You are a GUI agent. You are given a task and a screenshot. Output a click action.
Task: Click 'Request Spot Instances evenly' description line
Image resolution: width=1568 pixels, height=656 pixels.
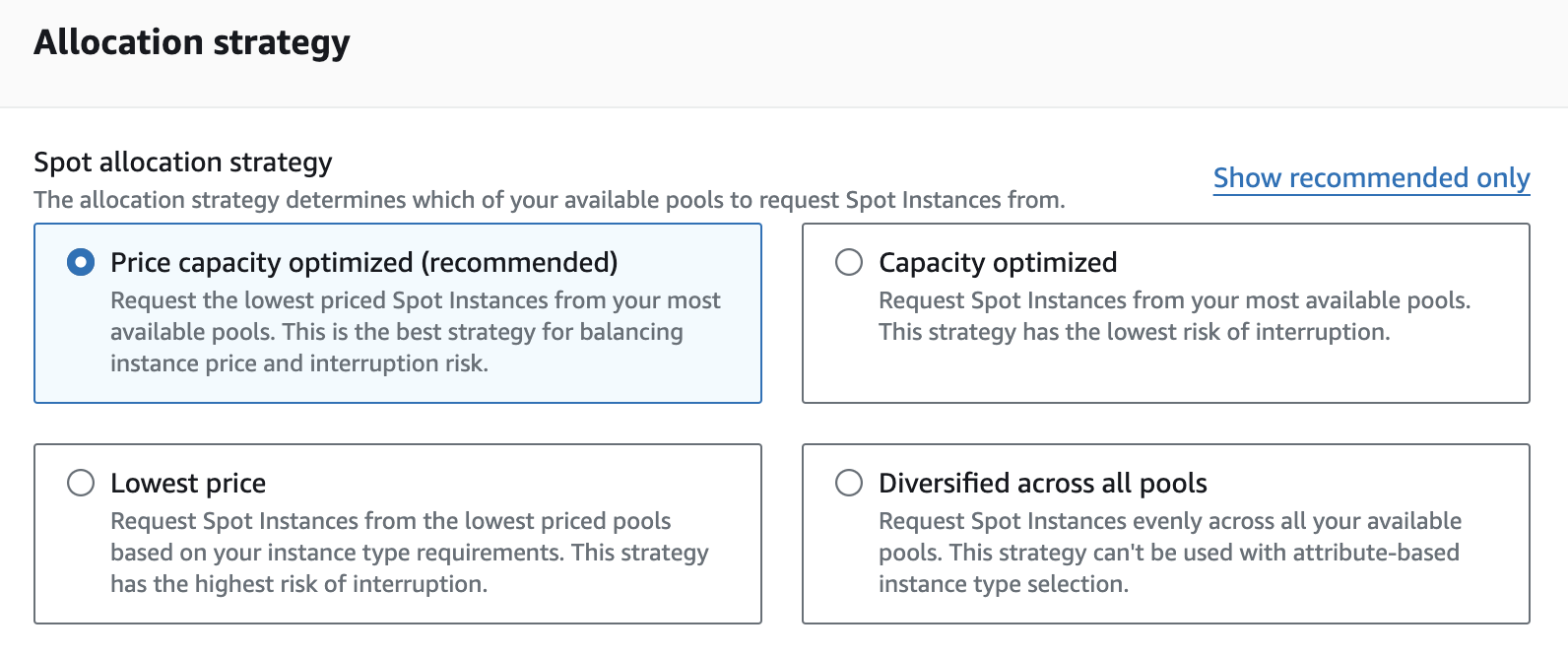click(x=1169, y=521)
